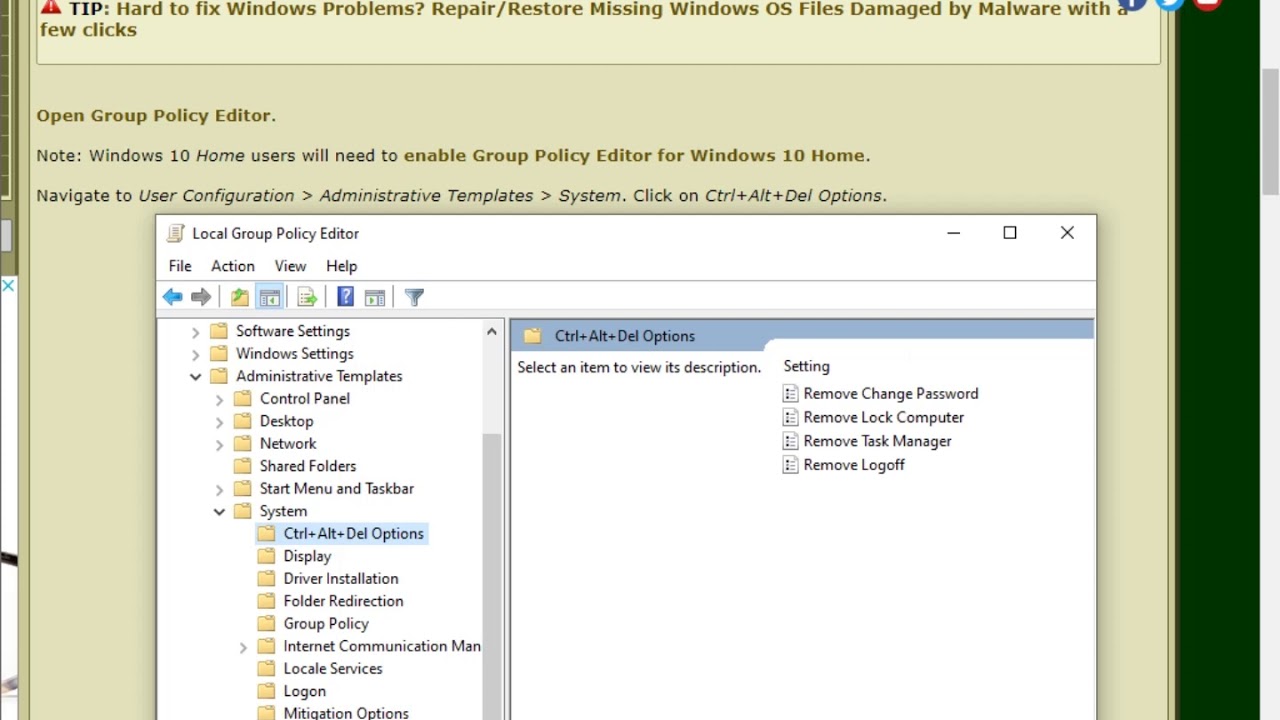Minimize the Local Group Policy Editor window
Viewport: 1280px width, 720px height.
click(x=953, y=233)
